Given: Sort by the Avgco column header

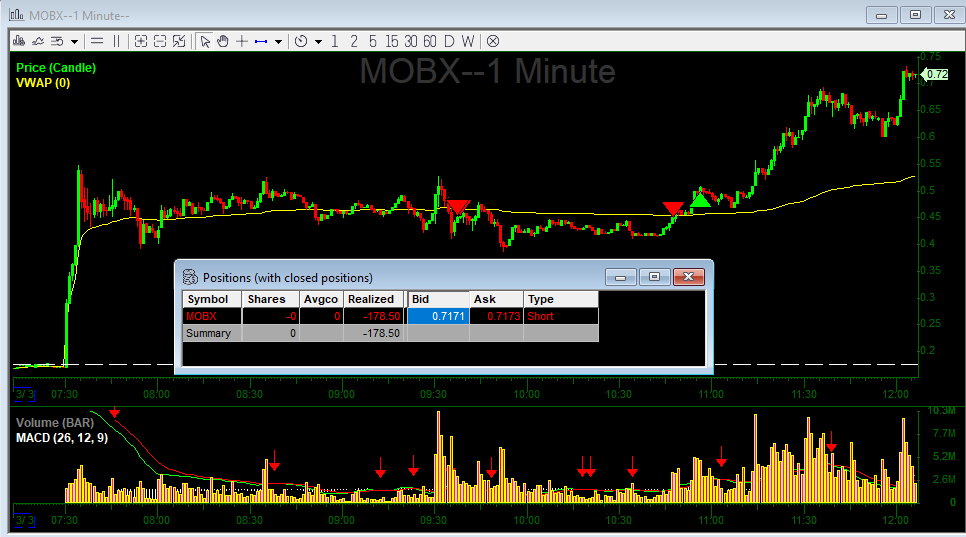Looking at the screenshot, I should (321, 299).
